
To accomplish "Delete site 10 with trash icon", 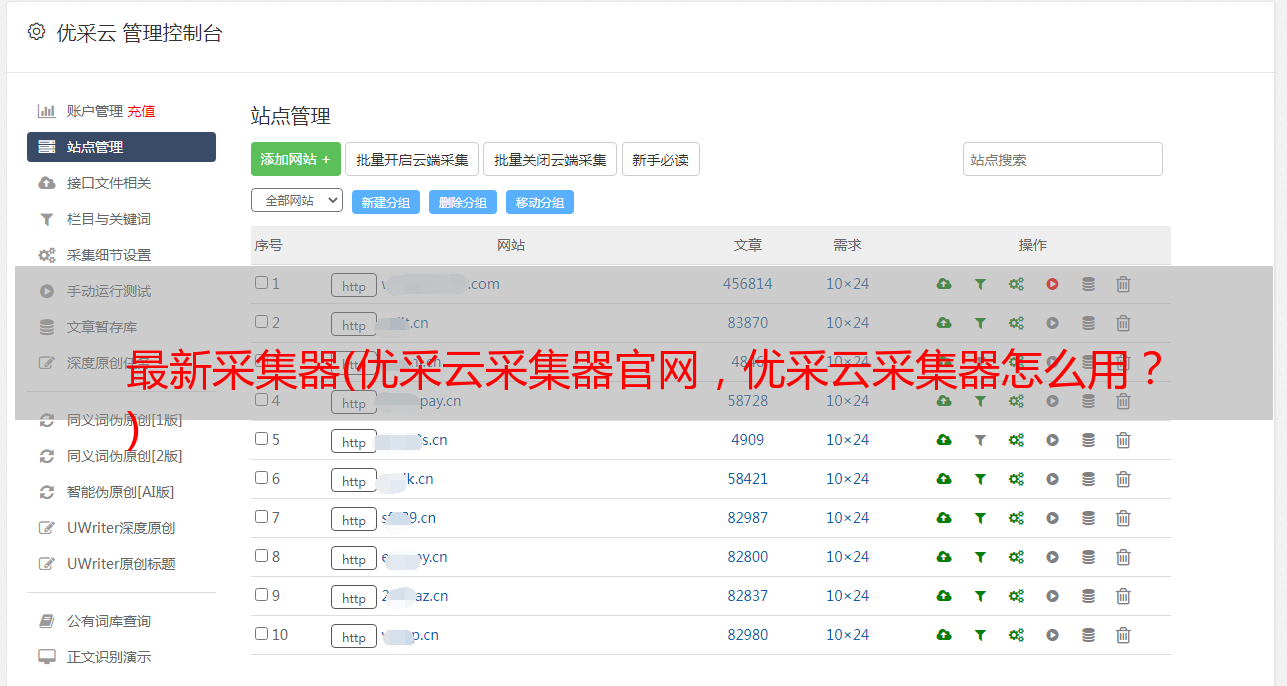I will coord(1123,635).
